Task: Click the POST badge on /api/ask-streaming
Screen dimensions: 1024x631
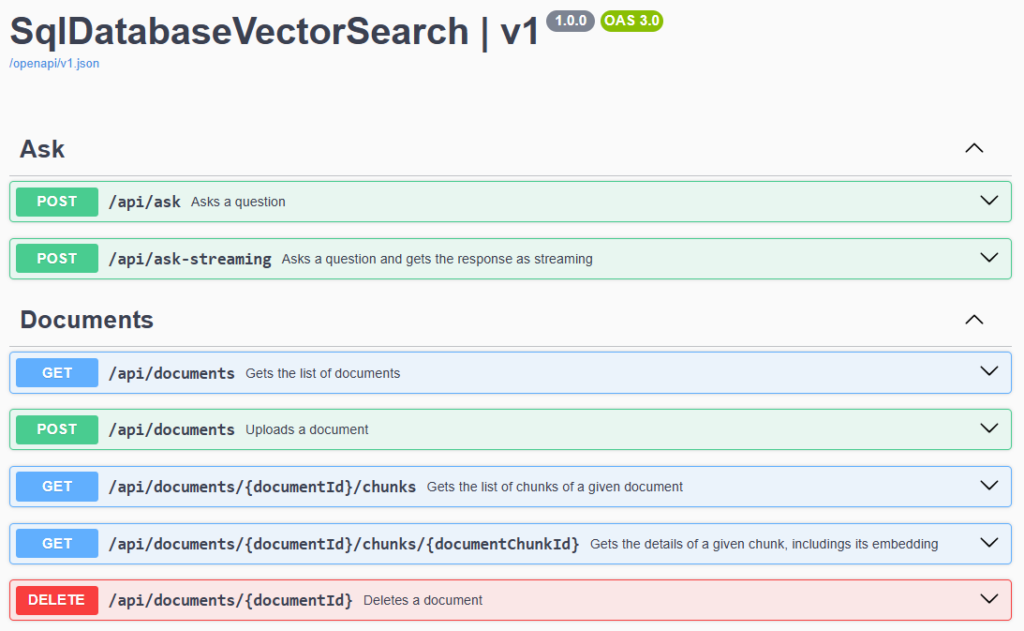Action: point(56,258)
